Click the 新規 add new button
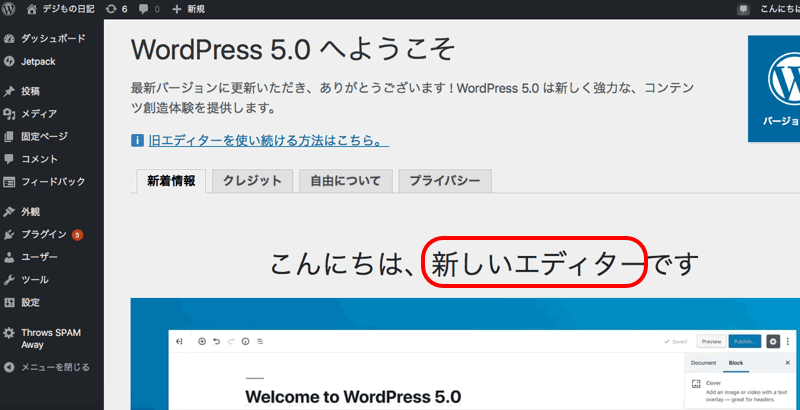 click(191, 9)
